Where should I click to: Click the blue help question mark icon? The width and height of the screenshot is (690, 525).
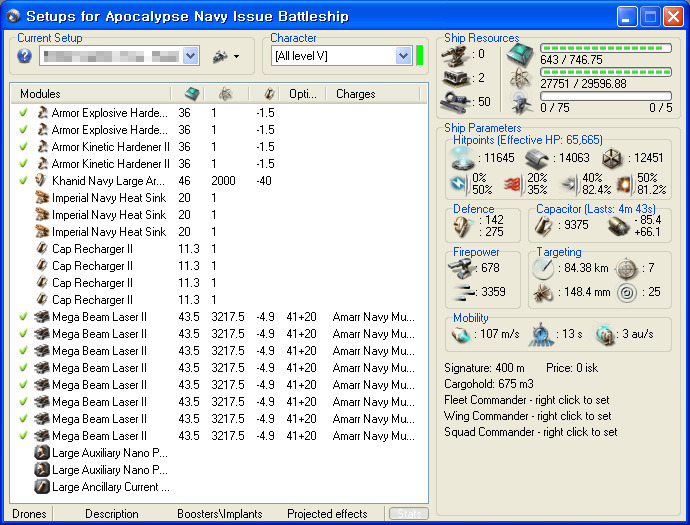tap(25, 56)
